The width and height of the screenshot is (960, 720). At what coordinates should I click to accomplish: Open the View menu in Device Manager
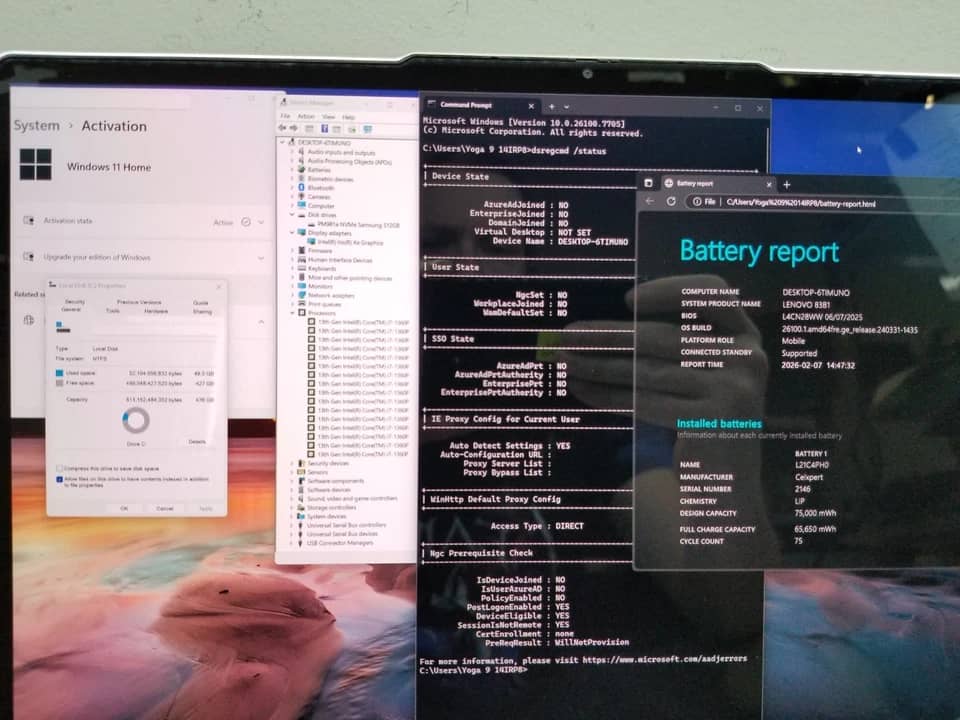(x=328, y=116)
